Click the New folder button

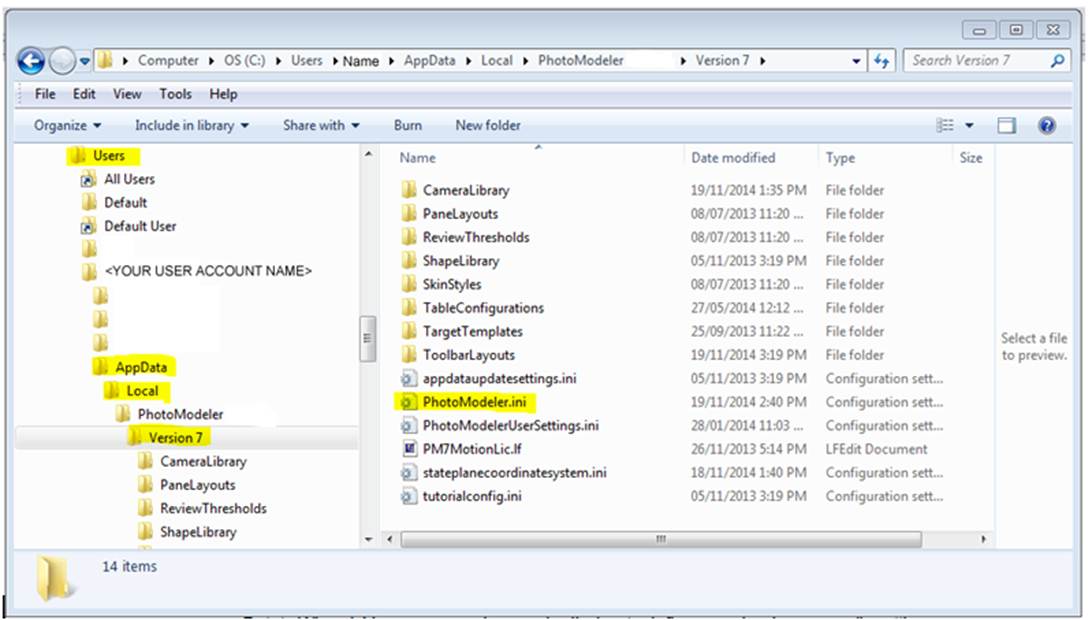tap(488, 126)
